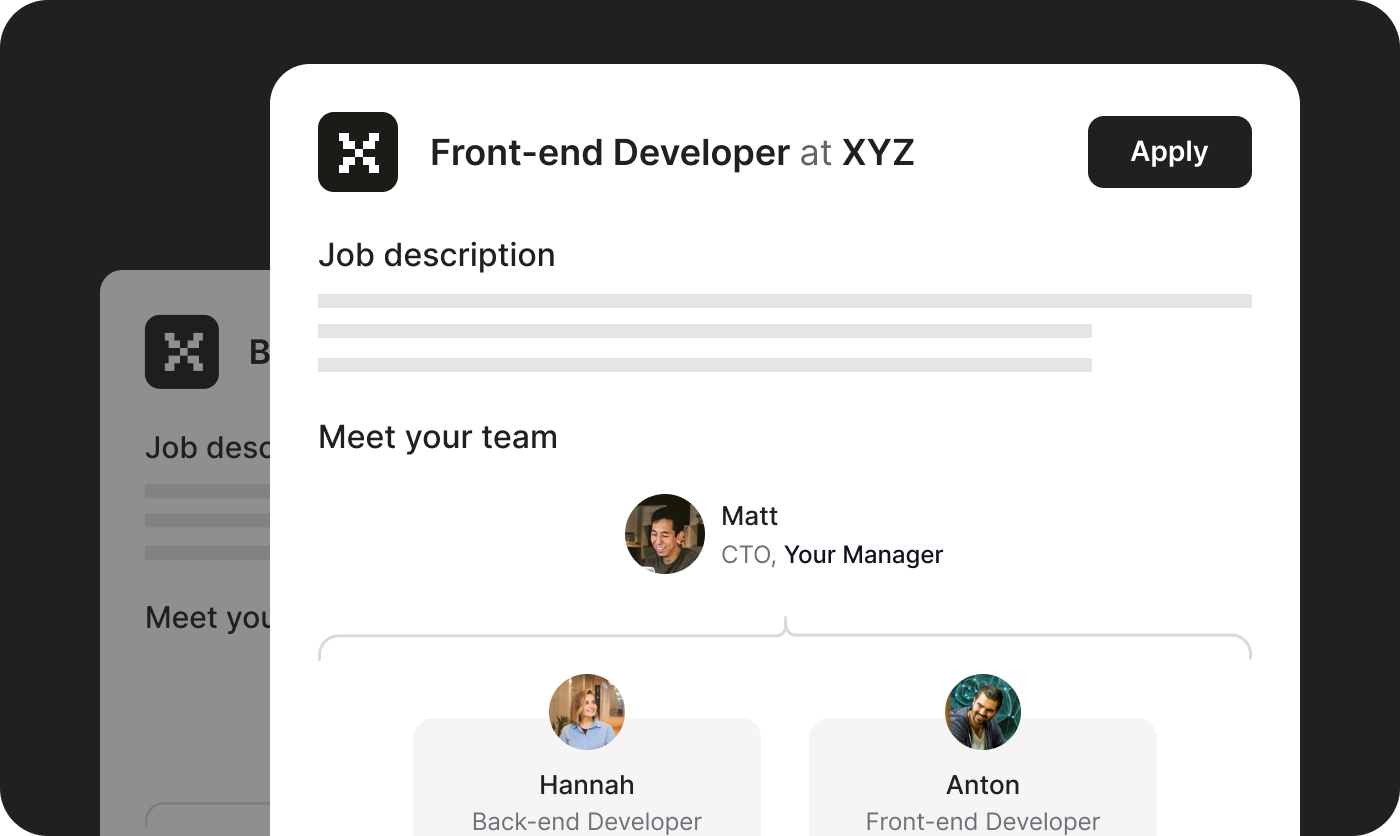This screenshot has width=1400, height=836.
Task: Click the team hierarchy bracket connector
Action: [785, 638]
